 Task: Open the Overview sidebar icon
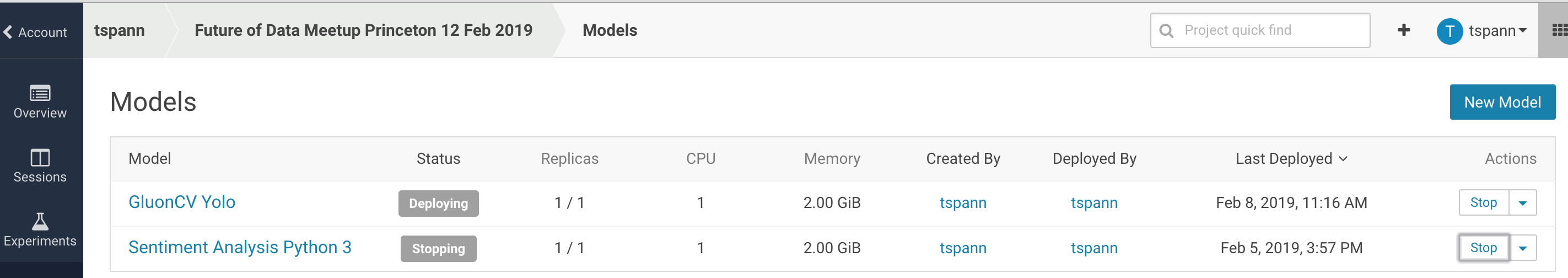(x=40, y=94)
